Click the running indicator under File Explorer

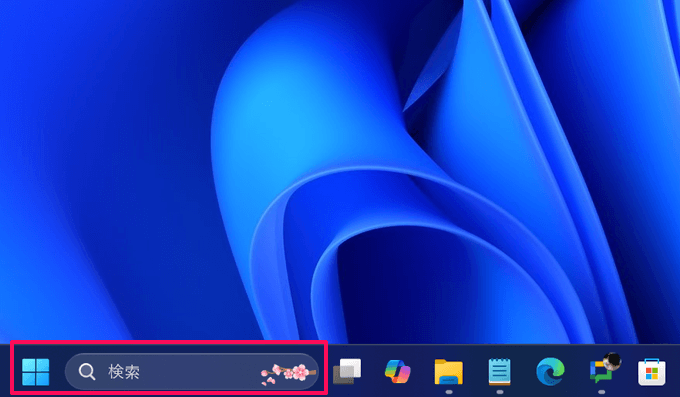[x=449, y=392]
